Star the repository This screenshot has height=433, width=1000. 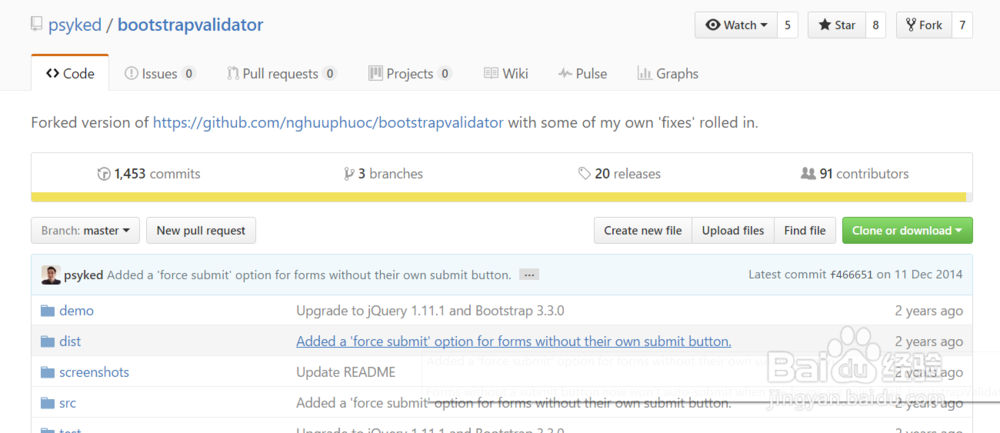click(837, 26)
